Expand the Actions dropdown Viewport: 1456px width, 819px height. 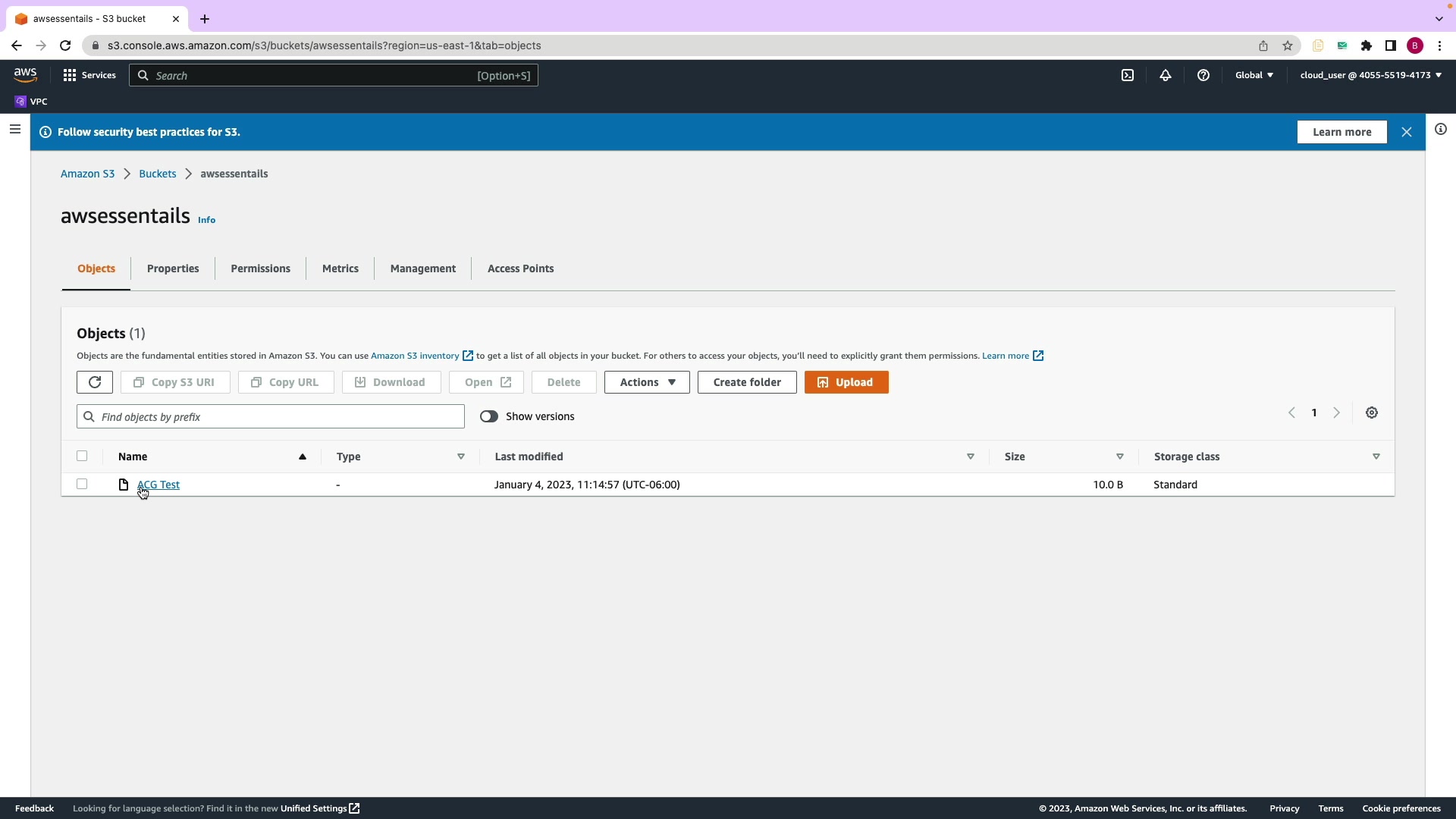tap(647, 382)
